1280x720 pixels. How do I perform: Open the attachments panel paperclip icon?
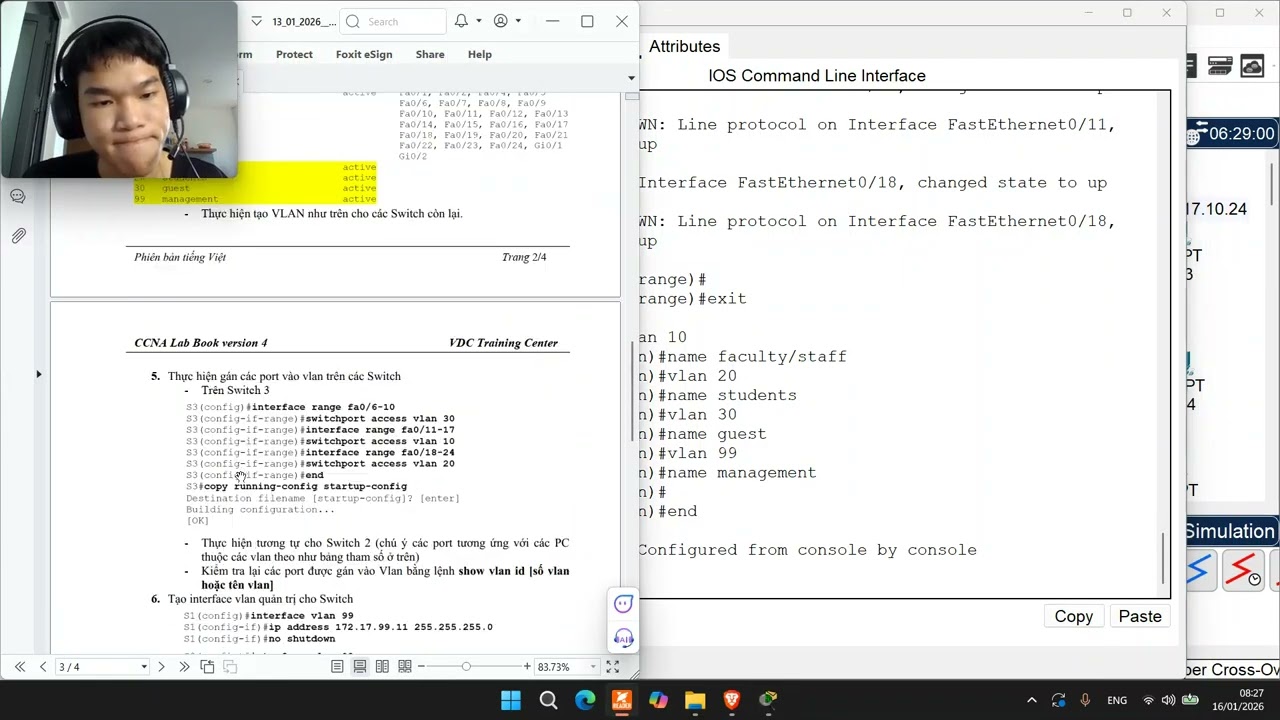[x=18, y=236]
